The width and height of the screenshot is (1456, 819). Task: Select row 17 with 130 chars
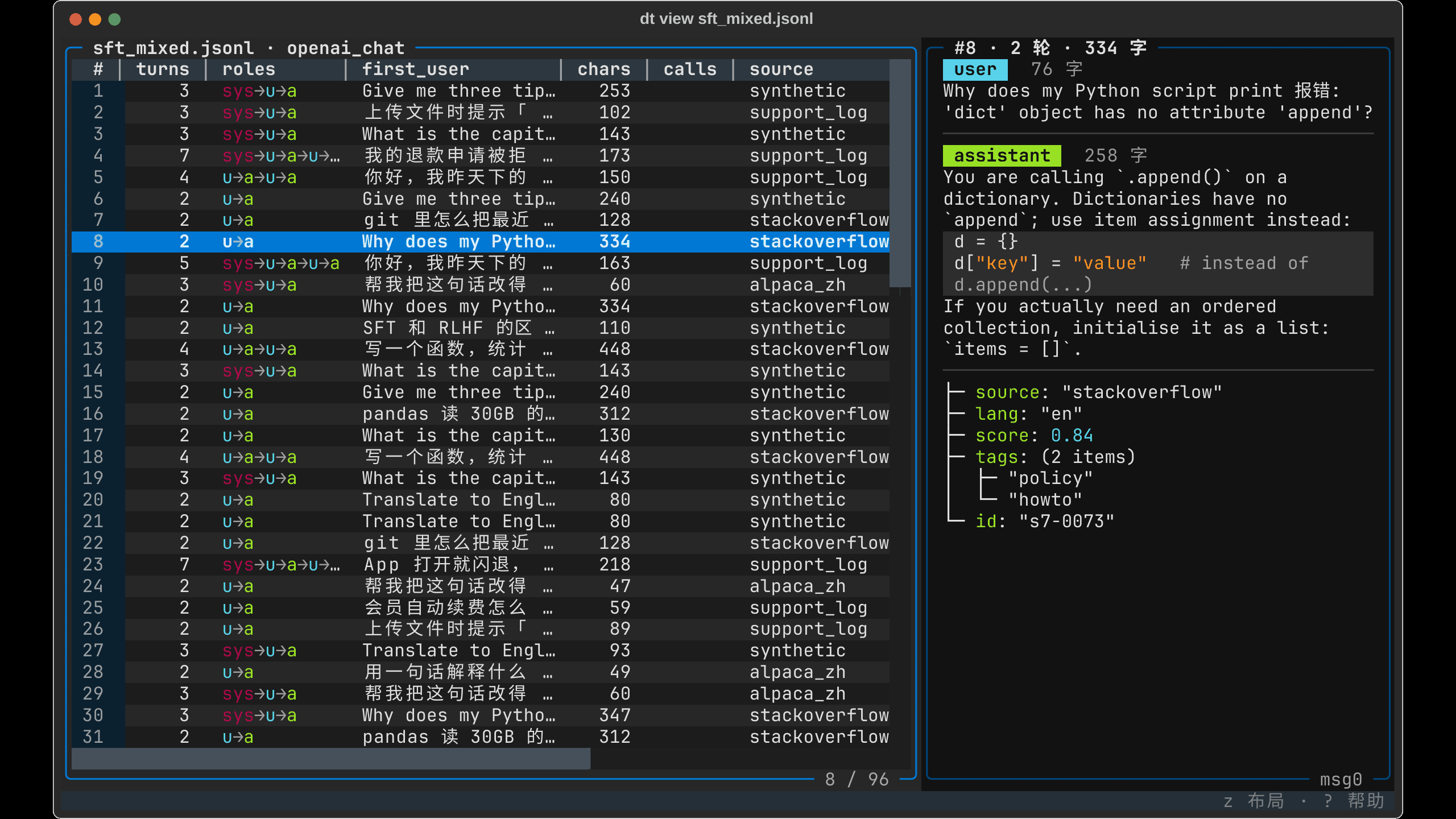[x=481, y=436]
